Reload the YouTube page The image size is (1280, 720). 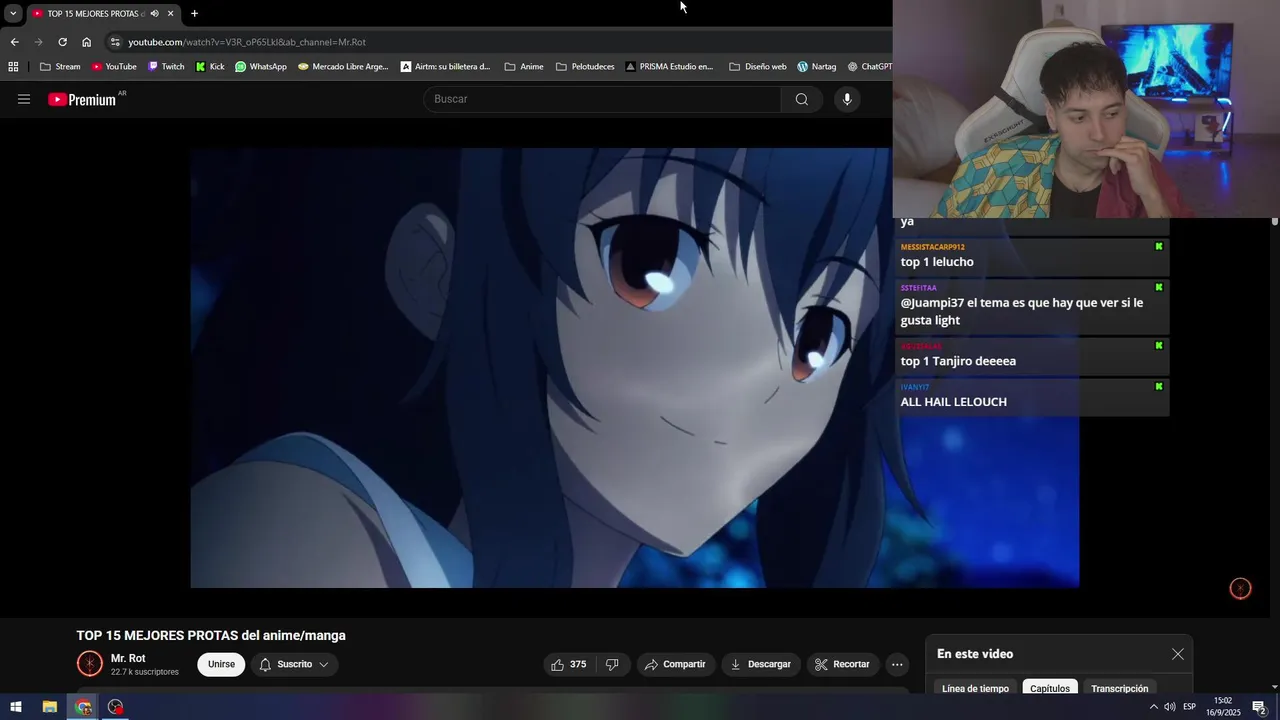pos(62,42)
